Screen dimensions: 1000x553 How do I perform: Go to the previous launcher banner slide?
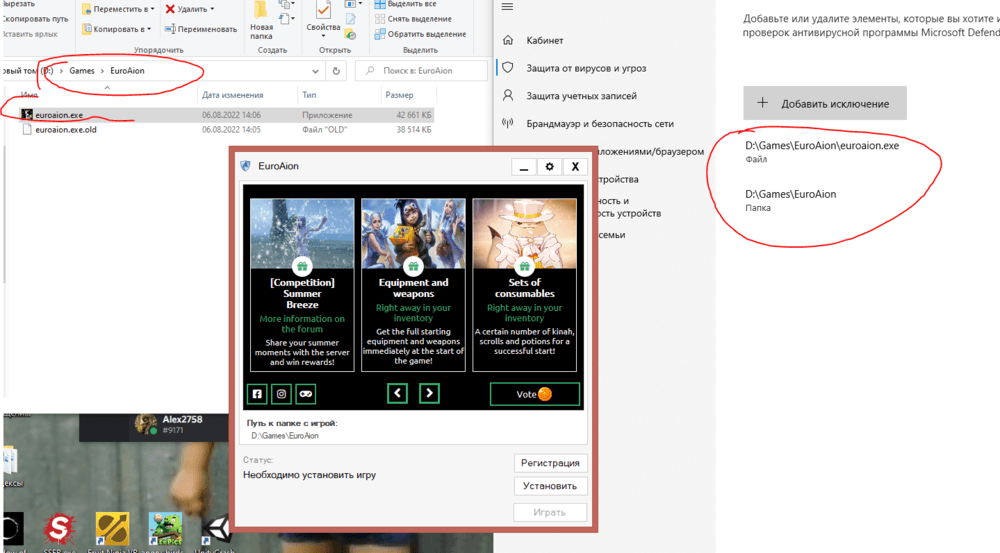coord(398,394)
